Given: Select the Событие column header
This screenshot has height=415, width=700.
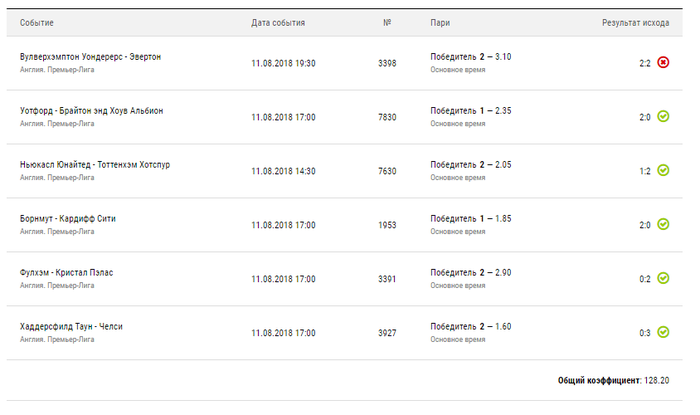Looking at the screenshot, I should tap(37, 23).
